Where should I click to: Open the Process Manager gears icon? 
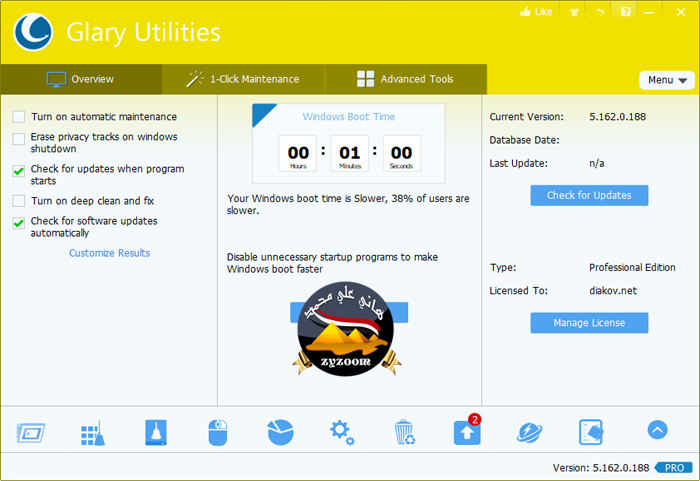click(342, 432)
